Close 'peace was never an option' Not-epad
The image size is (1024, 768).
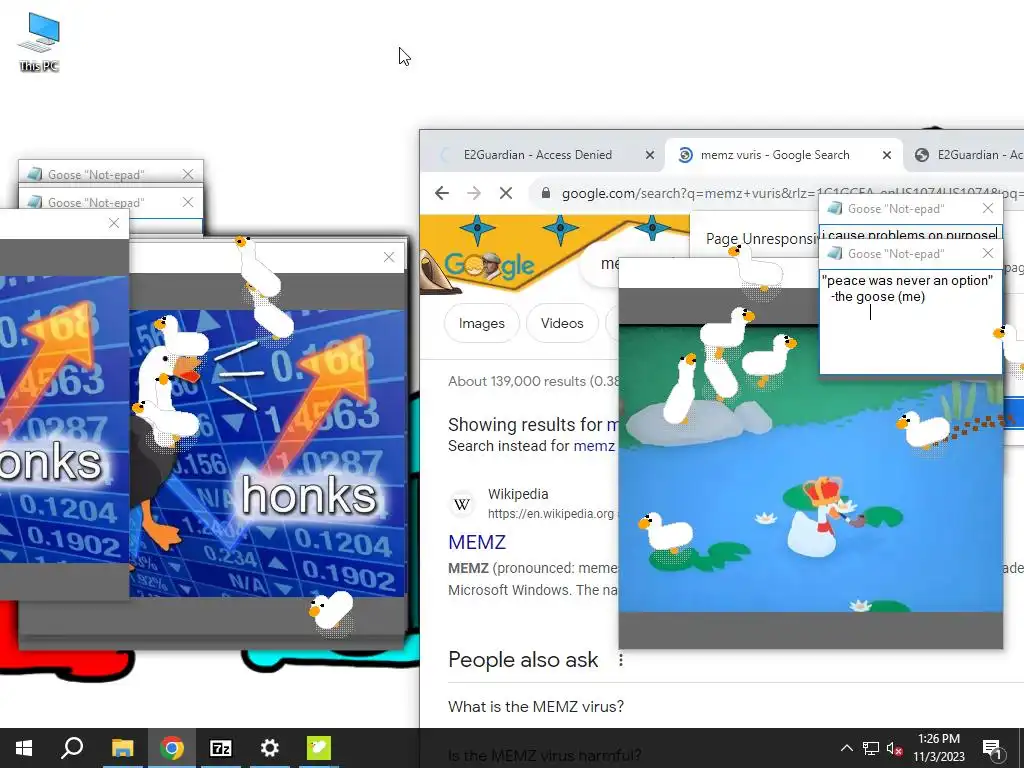point(988,253)
